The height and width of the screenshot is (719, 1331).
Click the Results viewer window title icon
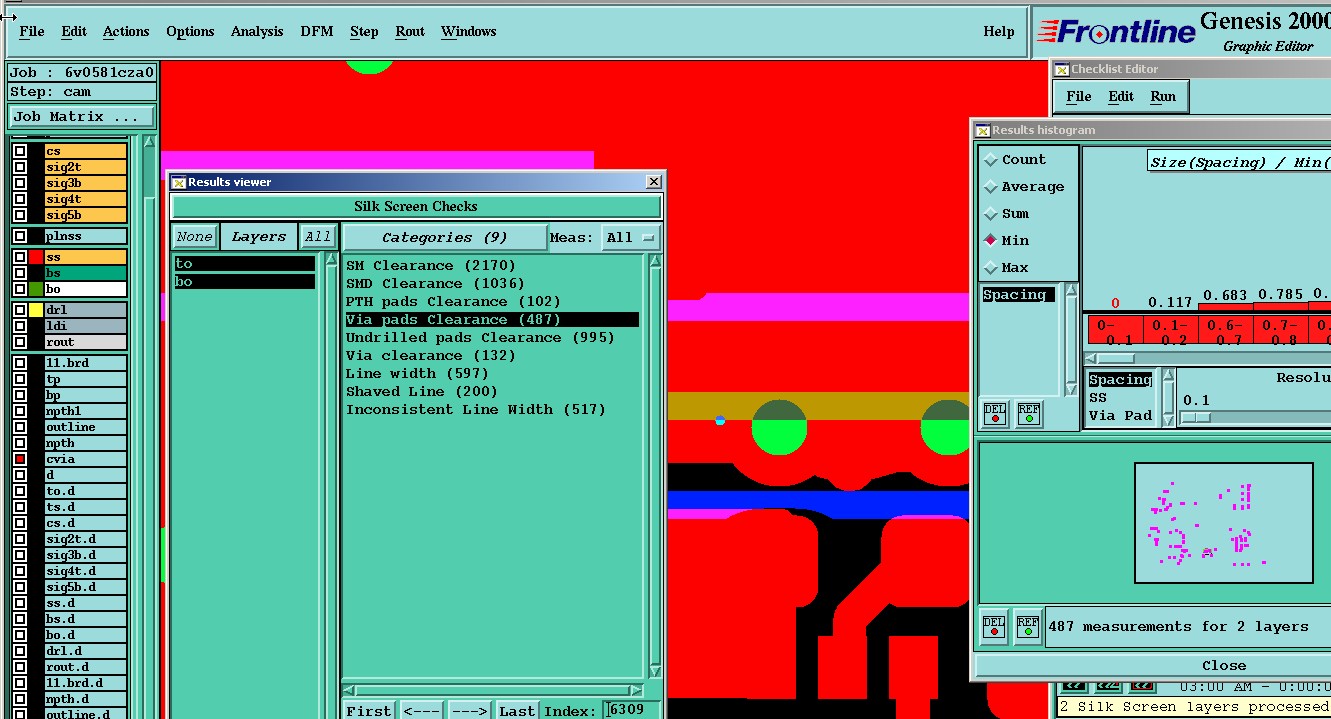tap(179, 182)
